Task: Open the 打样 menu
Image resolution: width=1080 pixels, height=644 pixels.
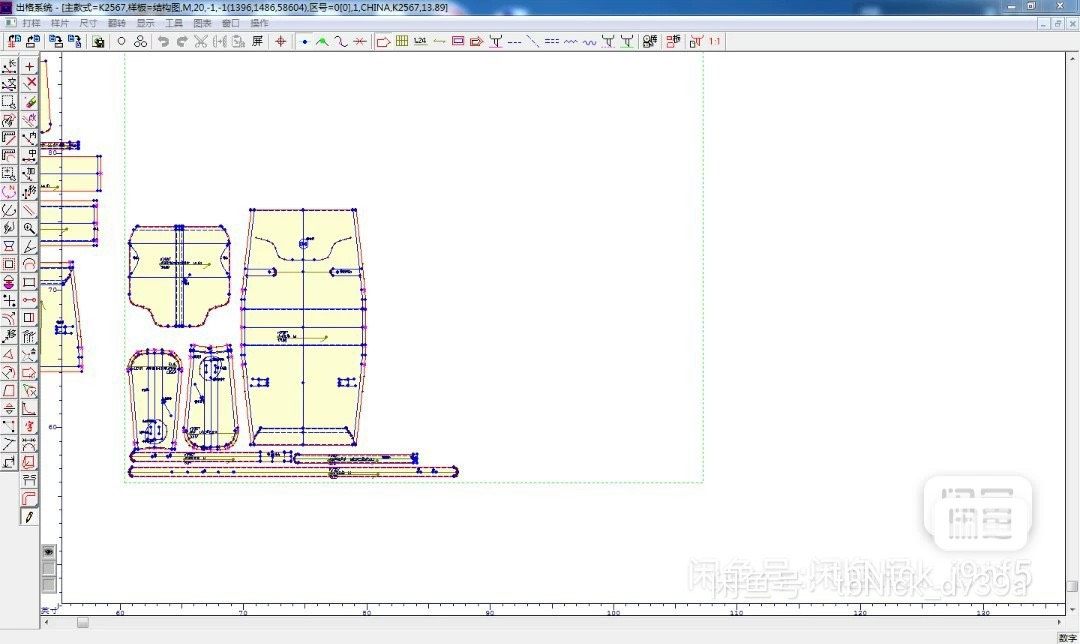Action: pos(32,22)
